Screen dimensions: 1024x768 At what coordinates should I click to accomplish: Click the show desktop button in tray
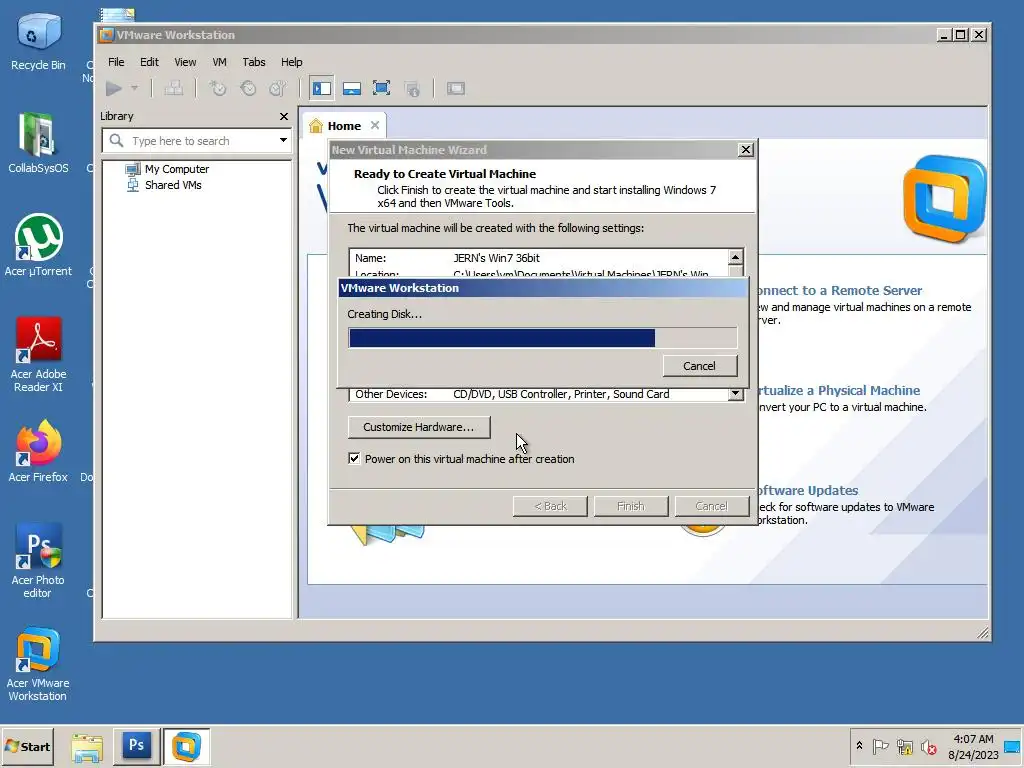(x=1013, y=746)
